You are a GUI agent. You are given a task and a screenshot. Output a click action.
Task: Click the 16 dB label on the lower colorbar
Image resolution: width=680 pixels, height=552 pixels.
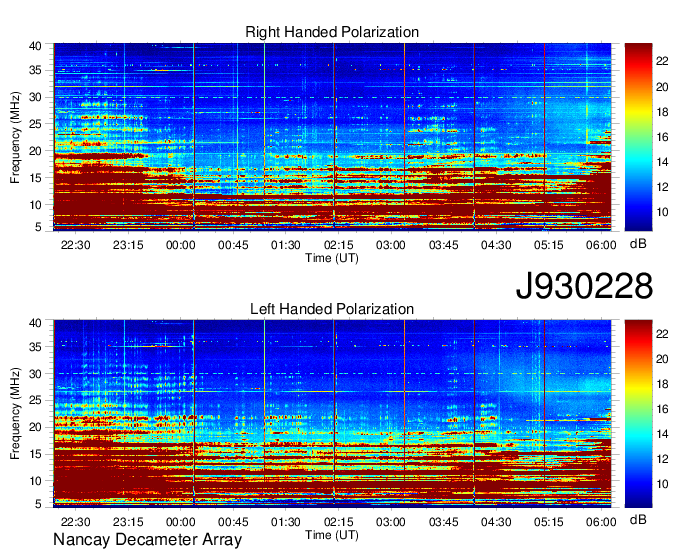point(662,409)
